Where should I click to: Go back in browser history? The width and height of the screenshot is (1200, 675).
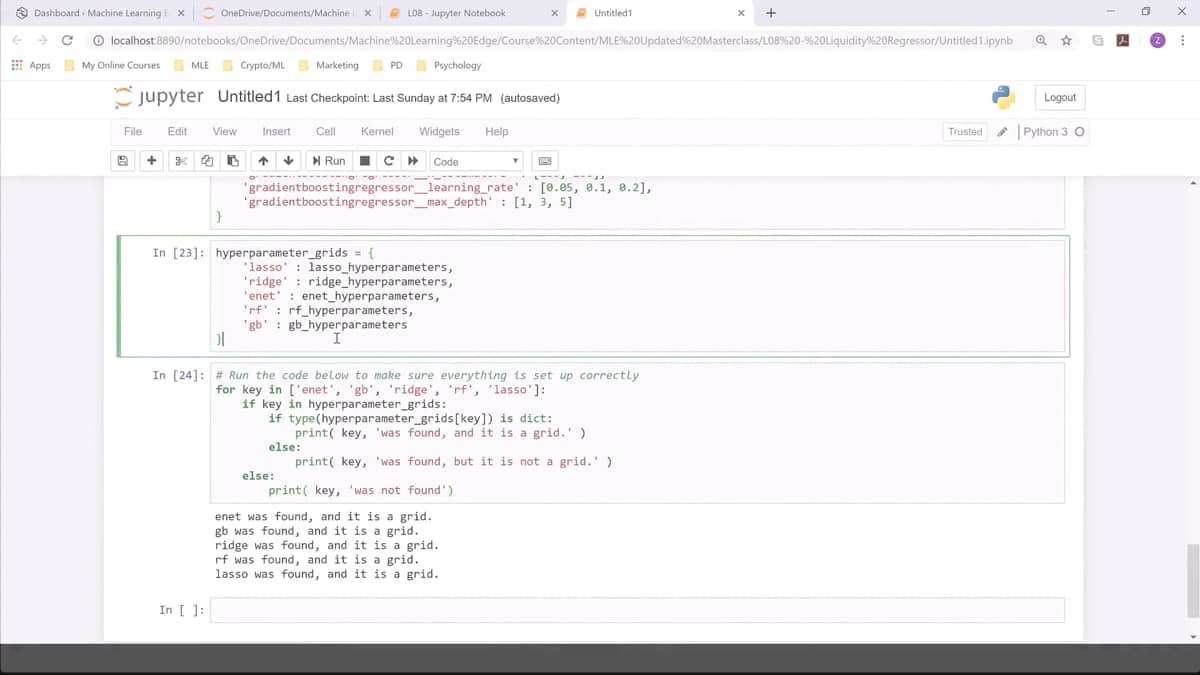(17, 40)
